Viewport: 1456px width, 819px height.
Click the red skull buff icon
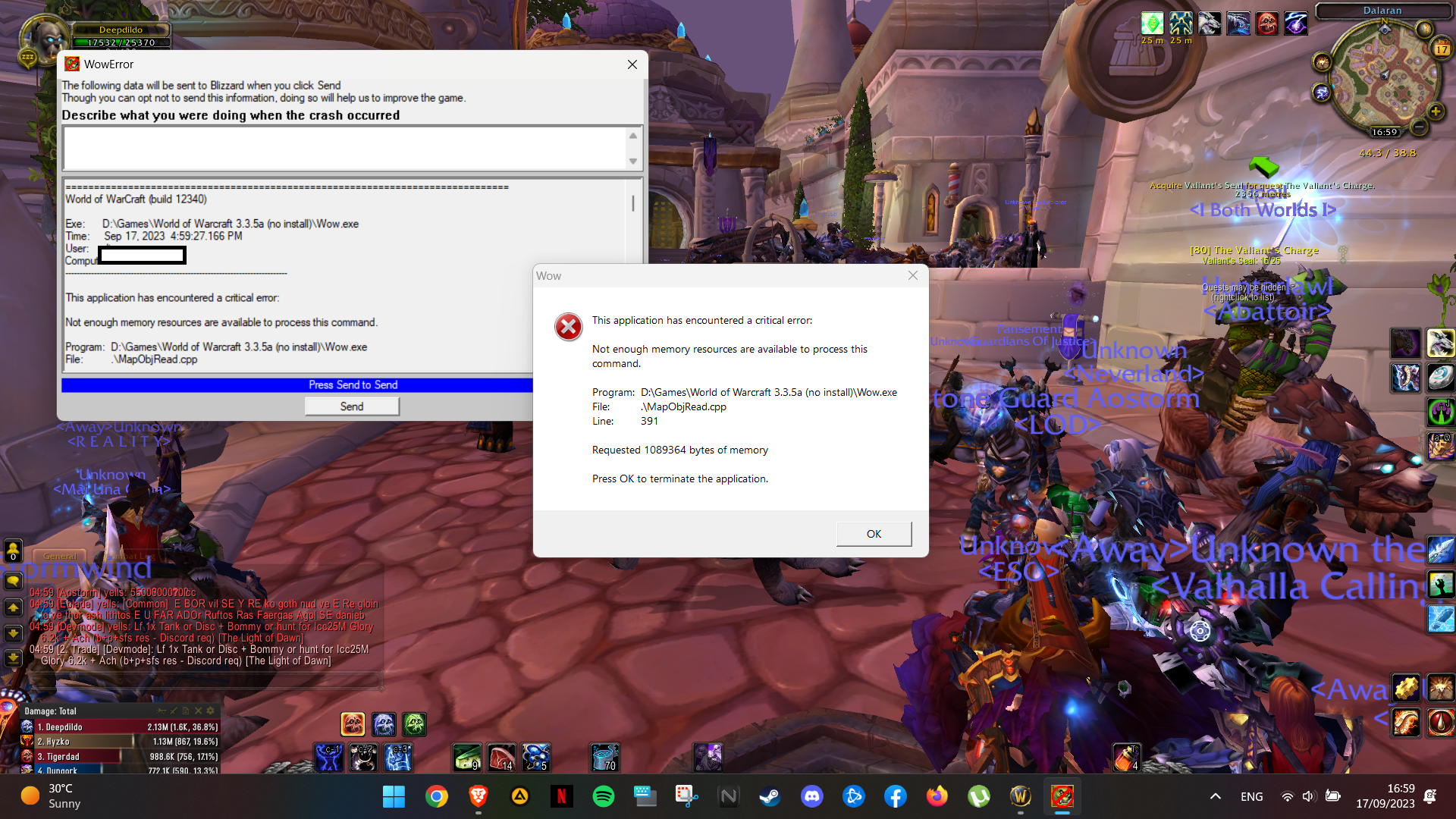(1267, 24)
